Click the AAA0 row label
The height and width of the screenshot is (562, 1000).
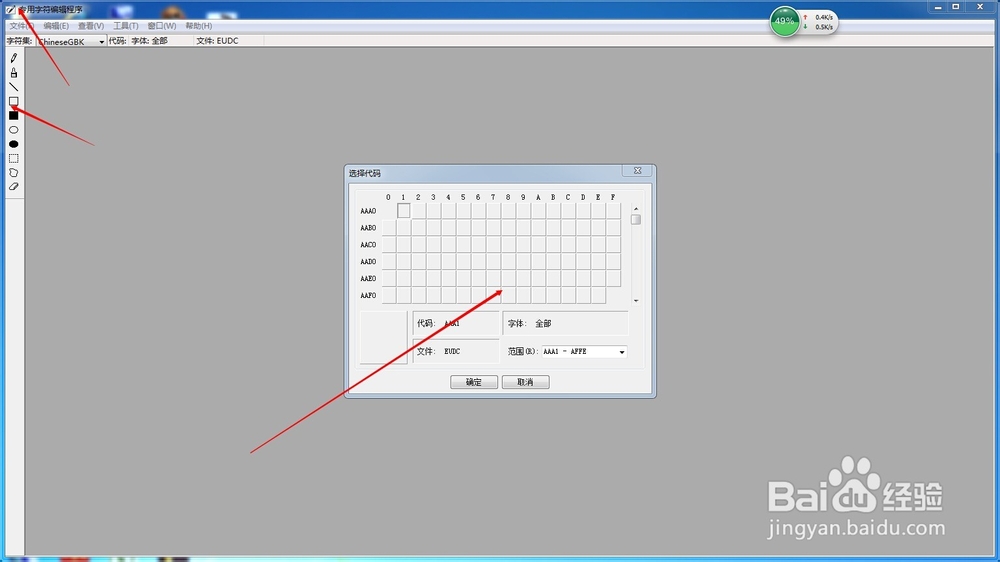pyautogui.click(x=368, y=211)
